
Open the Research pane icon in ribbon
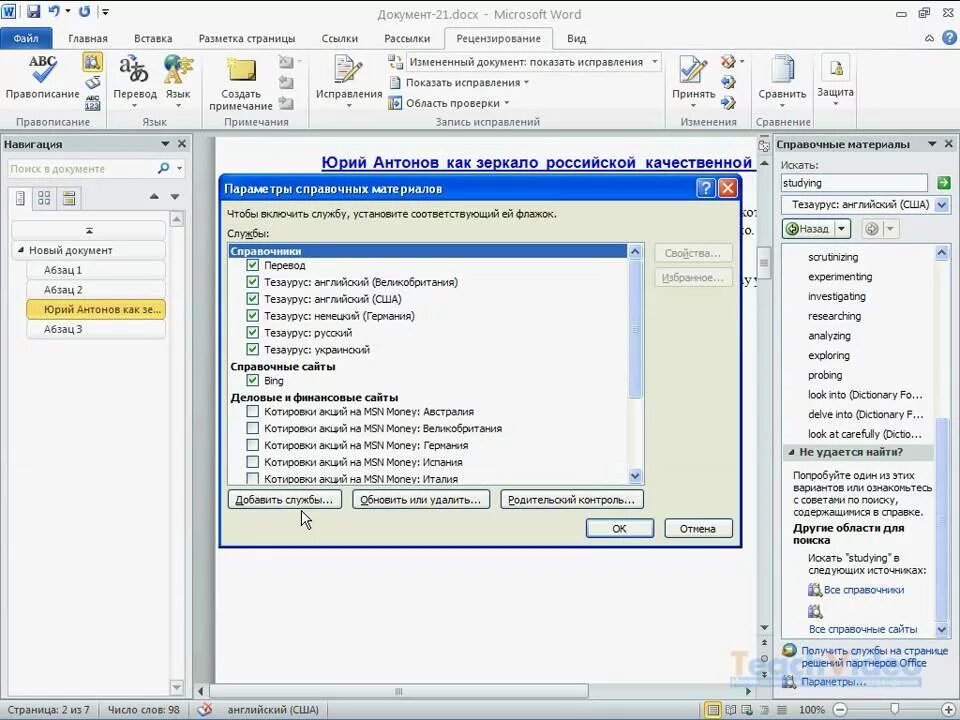pyautogui.click(x=92, y=62)
